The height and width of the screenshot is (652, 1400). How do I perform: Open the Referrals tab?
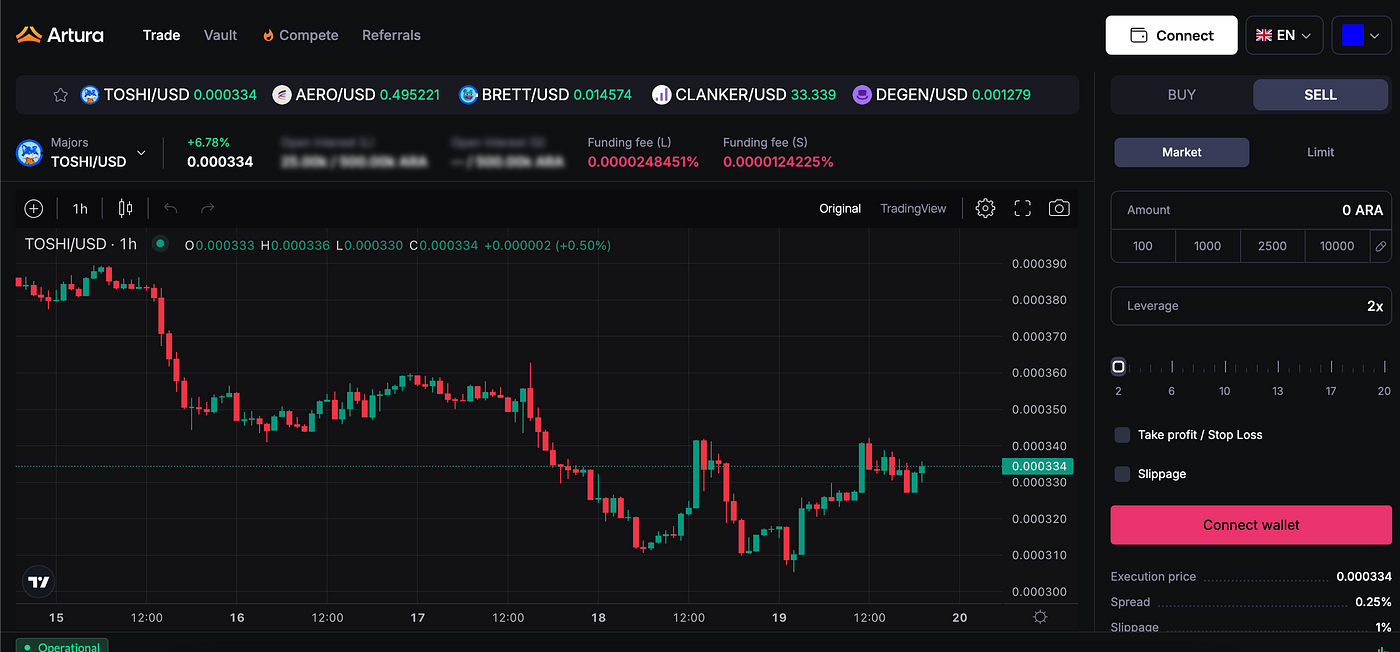[391, 35]
